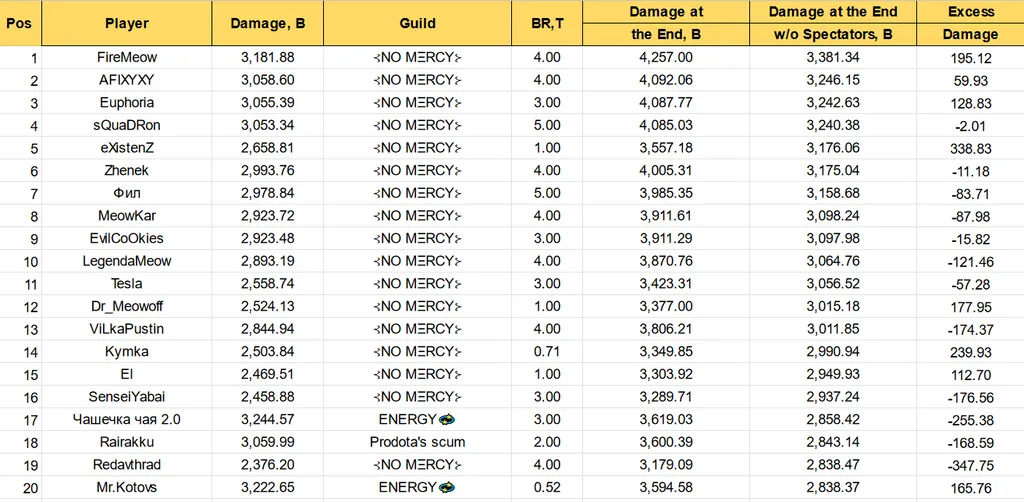Click the Prodota's scum guild cell
1024x502 pixels.
(x=417, y=442)
